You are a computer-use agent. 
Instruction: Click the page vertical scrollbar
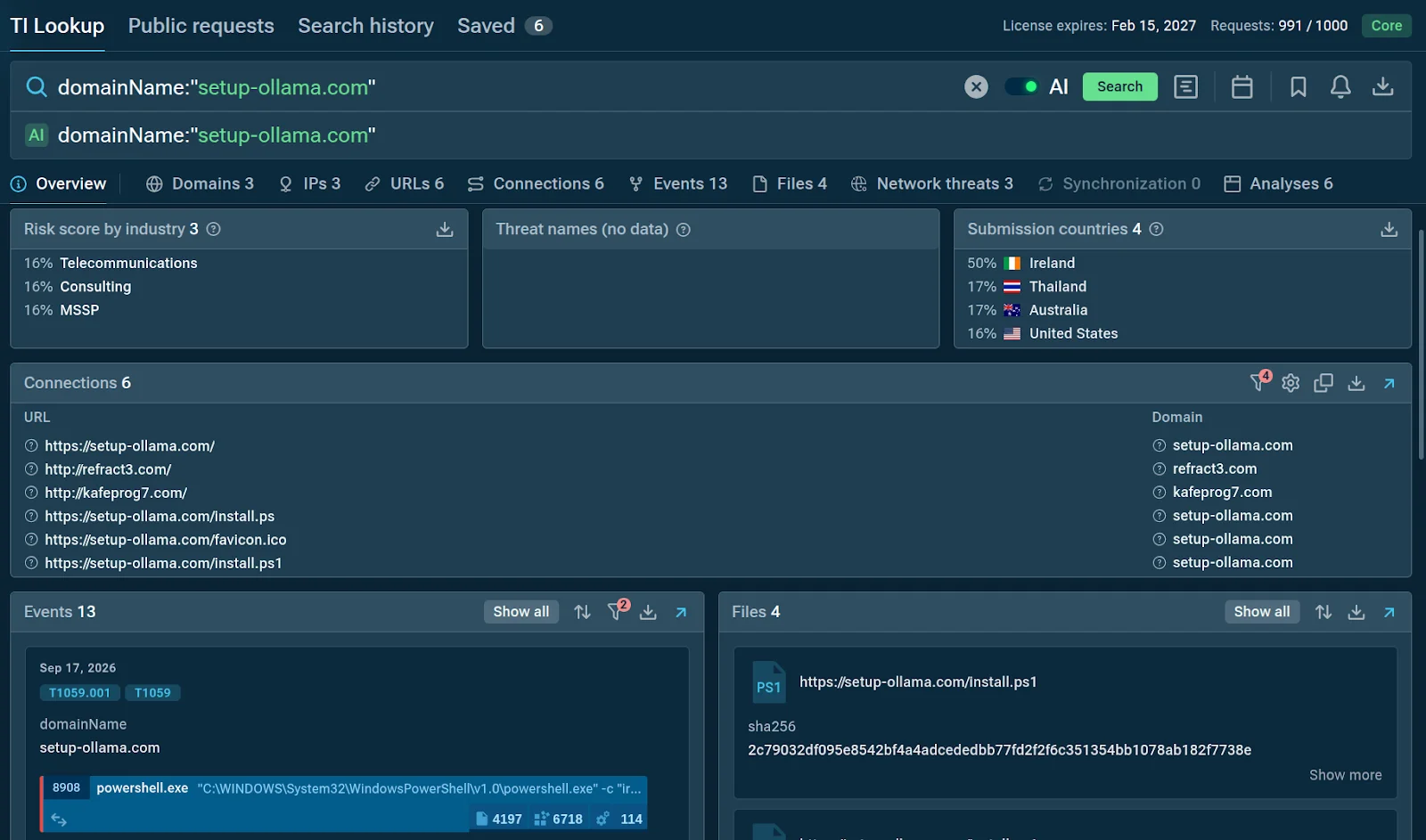tap(1421, 343)
